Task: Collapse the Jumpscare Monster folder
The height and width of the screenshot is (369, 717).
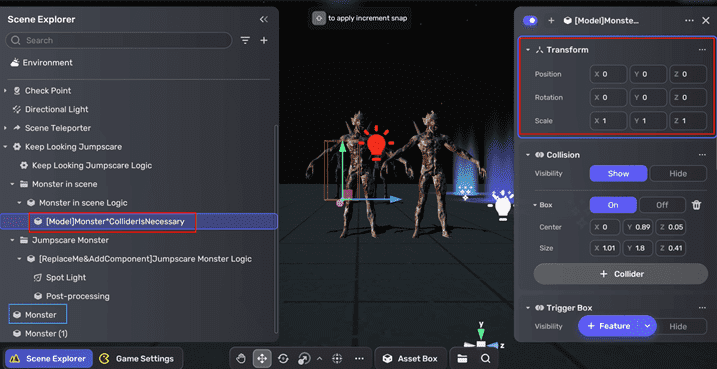Action: 13,240
